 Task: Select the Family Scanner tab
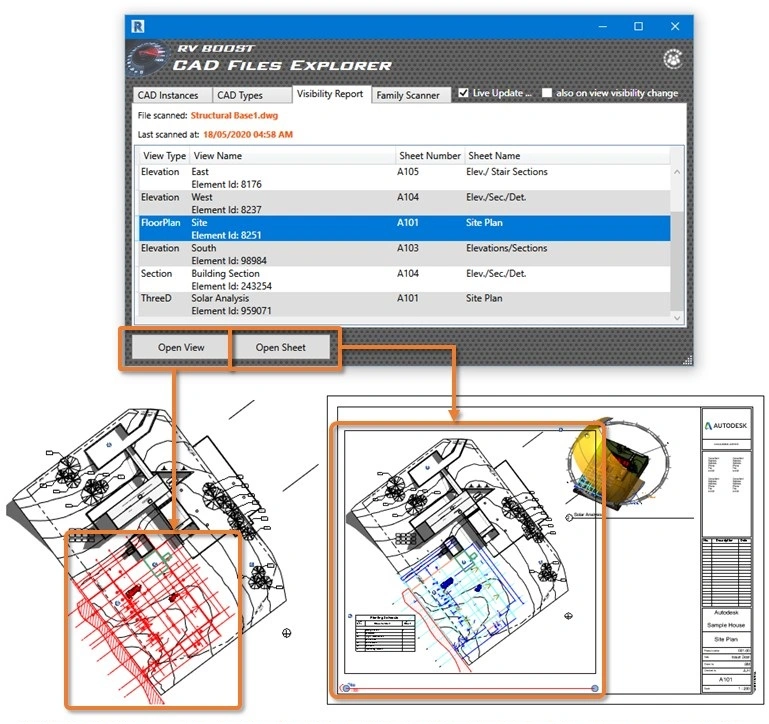[408, 96]
